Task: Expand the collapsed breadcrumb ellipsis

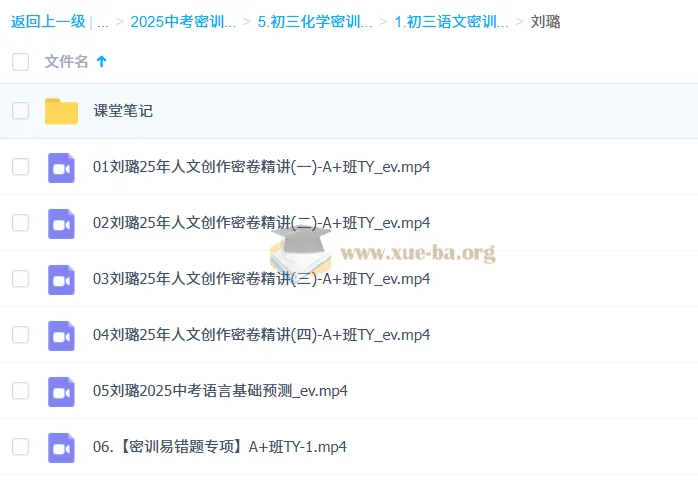Action: pyautogui.click(x=103, y=22)
